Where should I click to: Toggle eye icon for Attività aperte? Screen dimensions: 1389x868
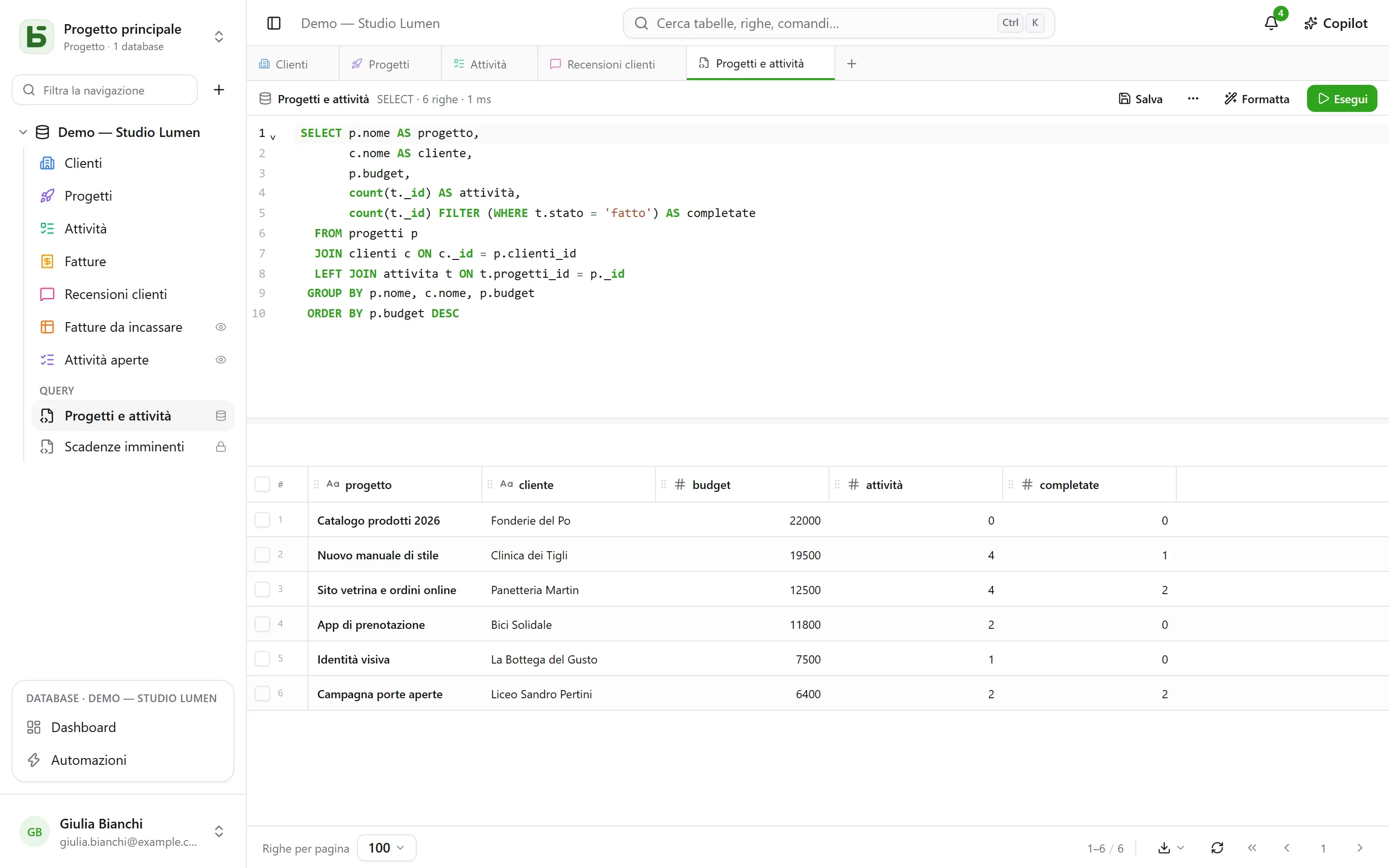pyautogui.click(x=220, y=359)
